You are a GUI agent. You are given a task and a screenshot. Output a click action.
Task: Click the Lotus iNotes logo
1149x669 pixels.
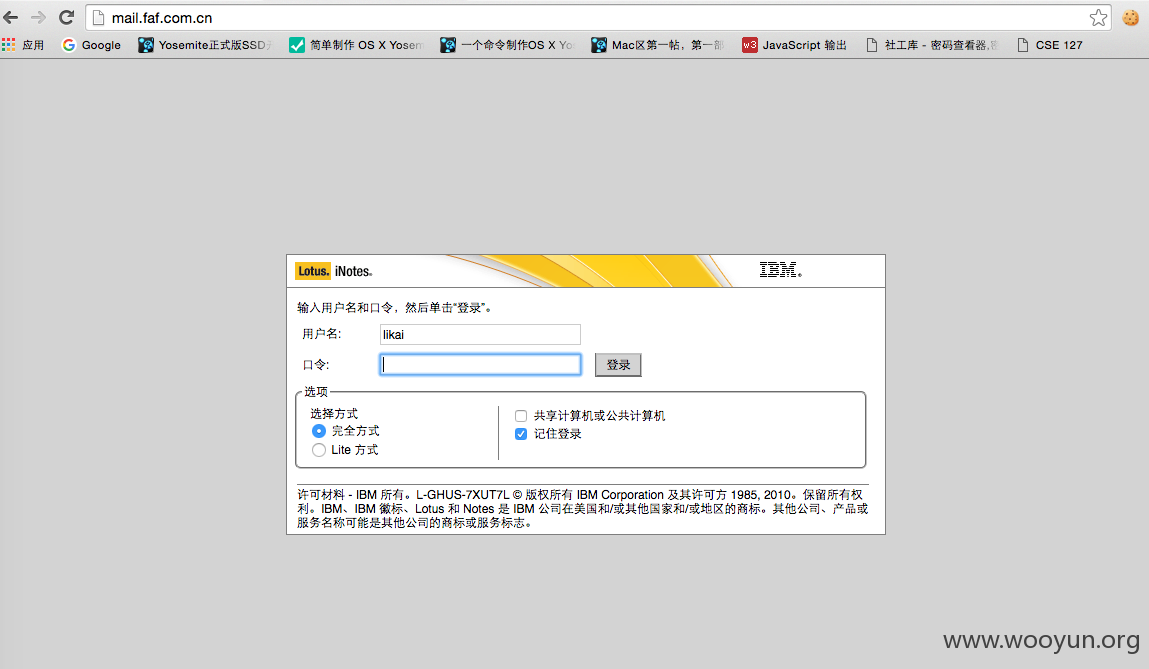[334, 271]
